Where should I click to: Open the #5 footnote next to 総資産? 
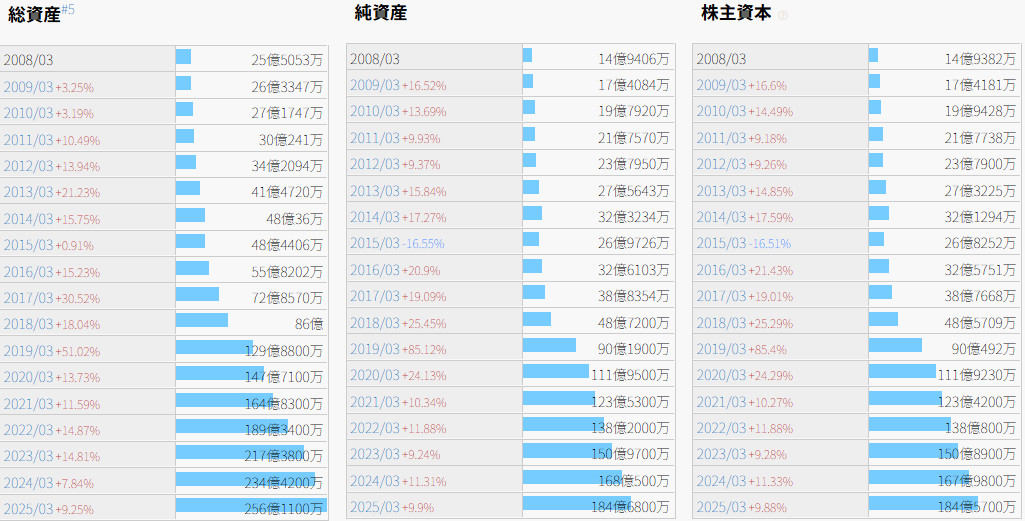pyautogui.click(x=68, y=9)
